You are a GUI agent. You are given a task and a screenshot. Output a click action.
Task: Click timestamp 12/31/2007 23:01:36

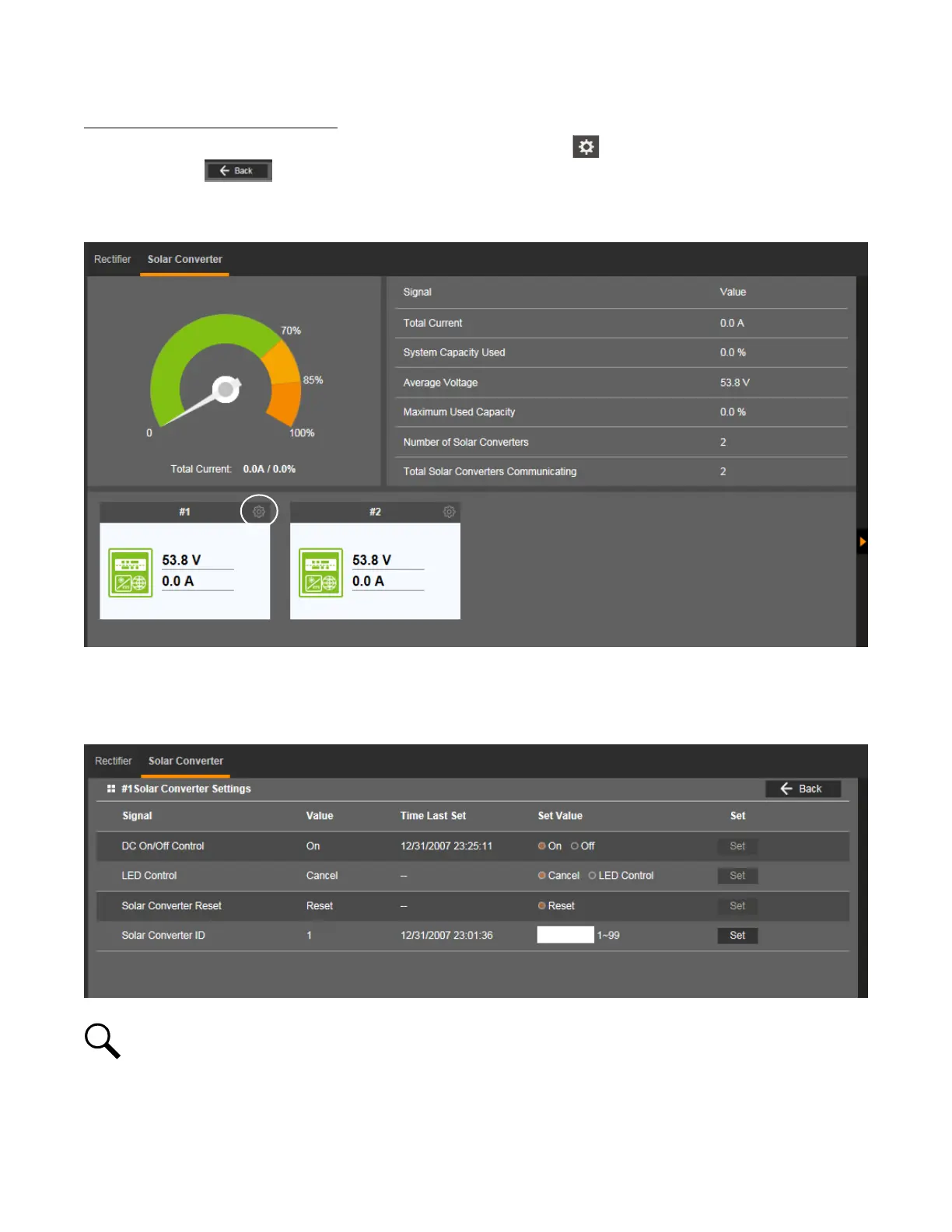click(446, 936)
